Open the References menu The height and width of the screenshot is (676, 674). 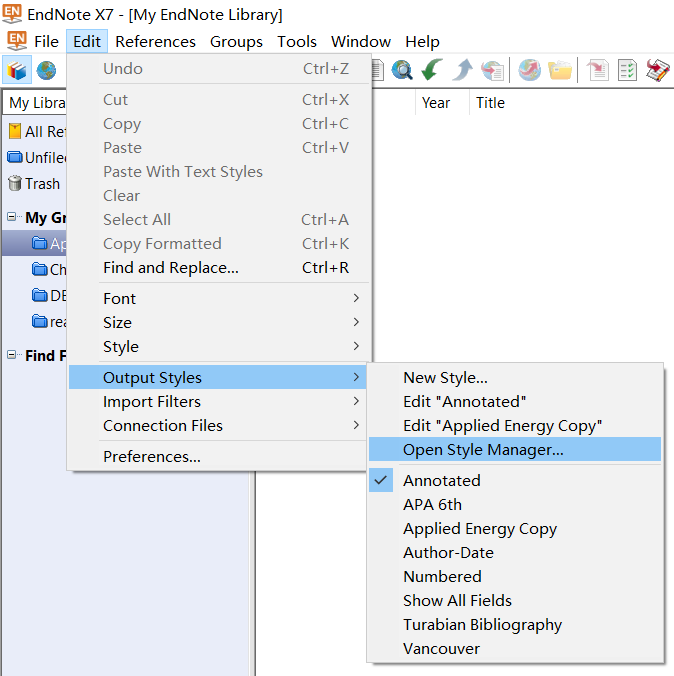(155, 41)
